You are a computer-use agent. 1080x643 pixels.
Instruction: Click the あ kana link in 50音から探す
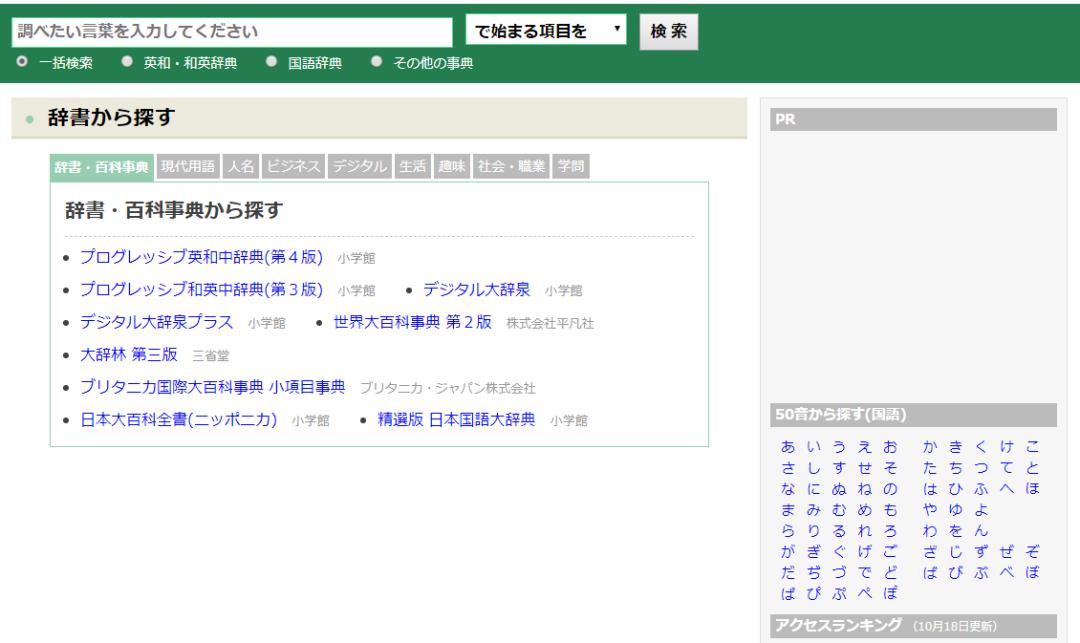point(787,448)
